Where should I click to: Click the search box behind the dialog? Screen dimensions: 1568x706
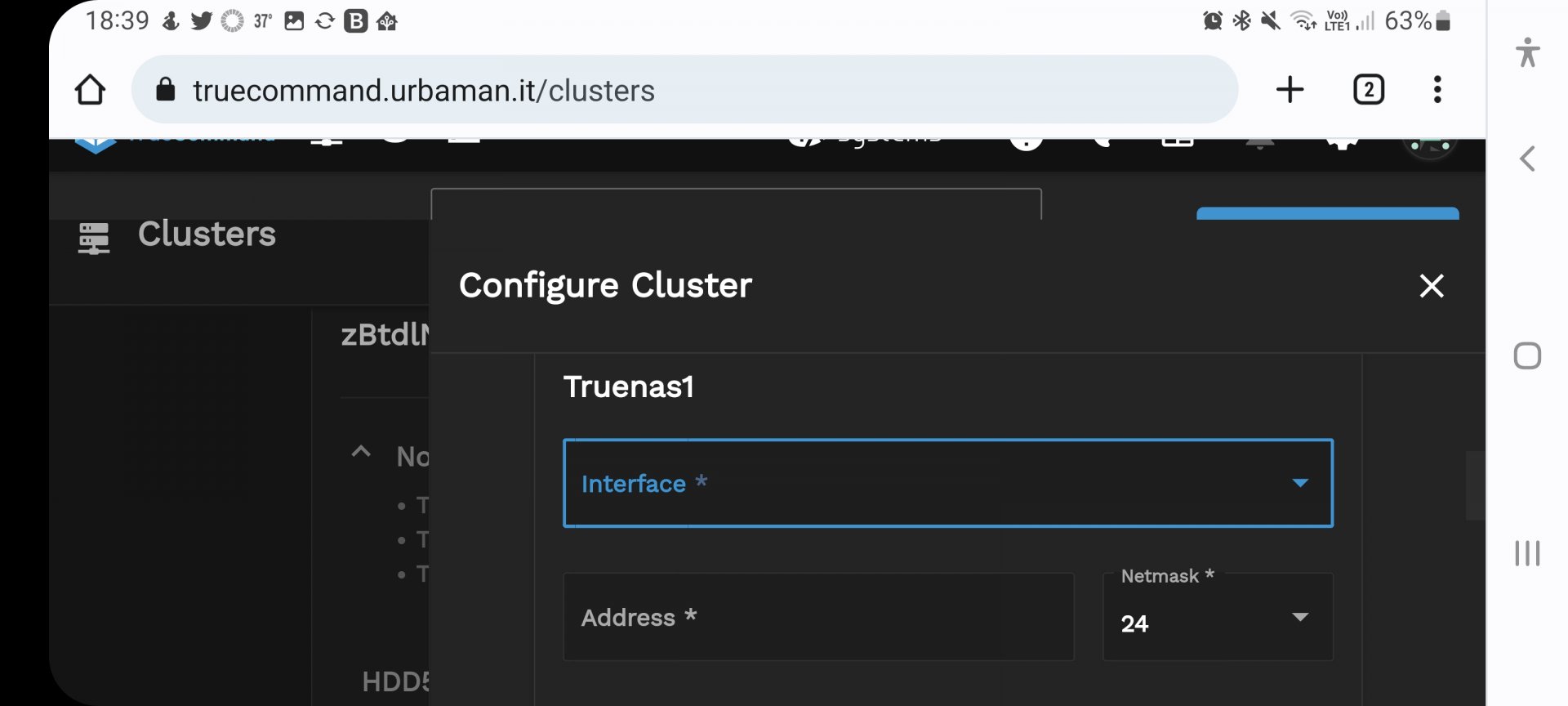736,204
